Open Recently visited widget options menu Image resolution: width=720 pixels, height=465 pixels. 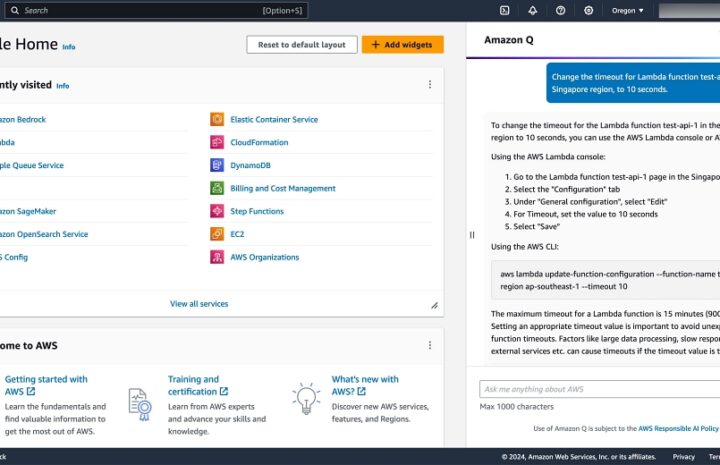(x=430, y=84)
